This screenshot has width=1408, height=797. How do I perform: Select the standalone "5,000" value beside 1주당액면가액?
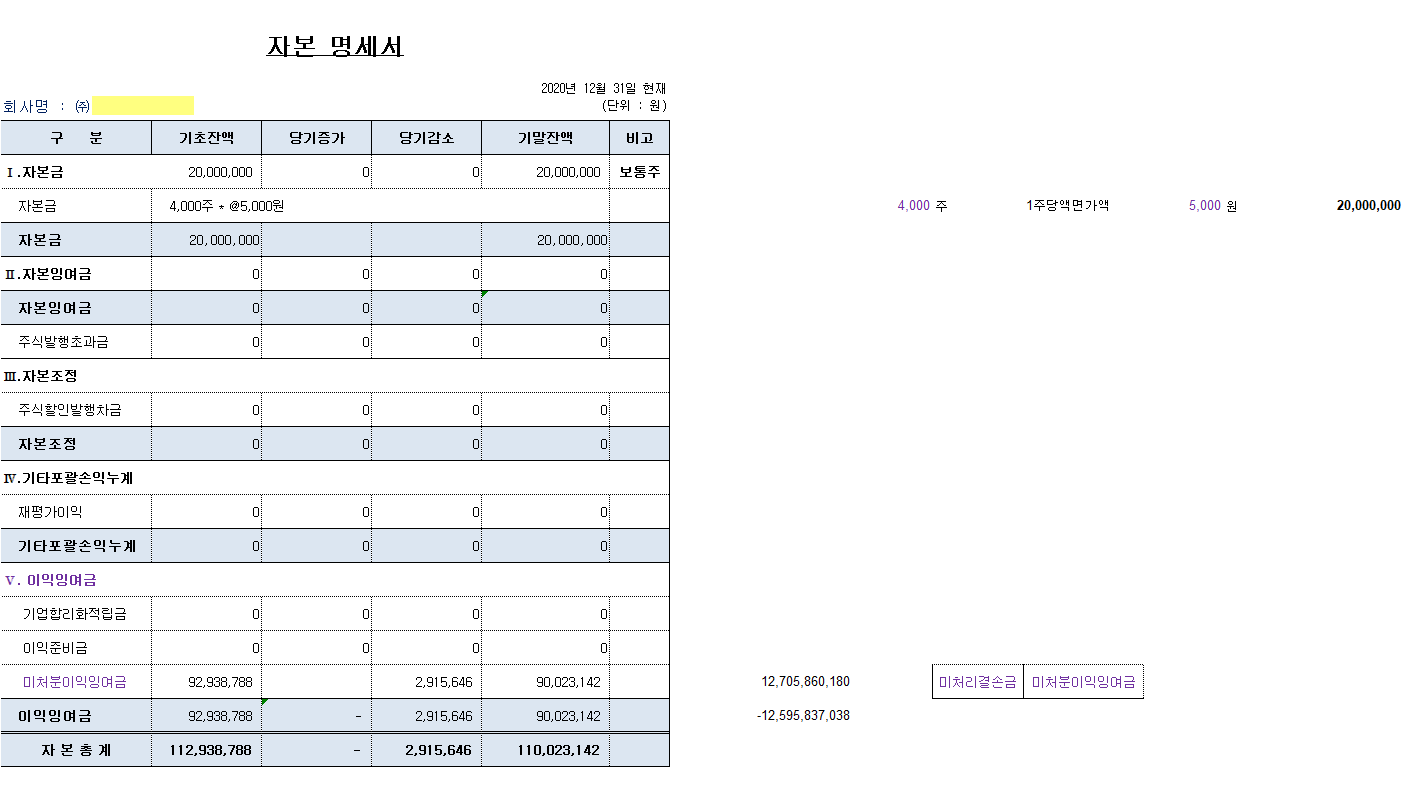pos(1204,206)
